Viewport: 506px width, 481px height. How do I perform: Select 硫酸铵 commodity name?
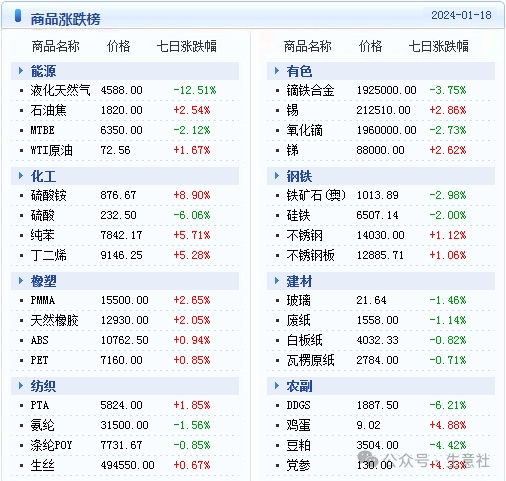tap(48, 195)
